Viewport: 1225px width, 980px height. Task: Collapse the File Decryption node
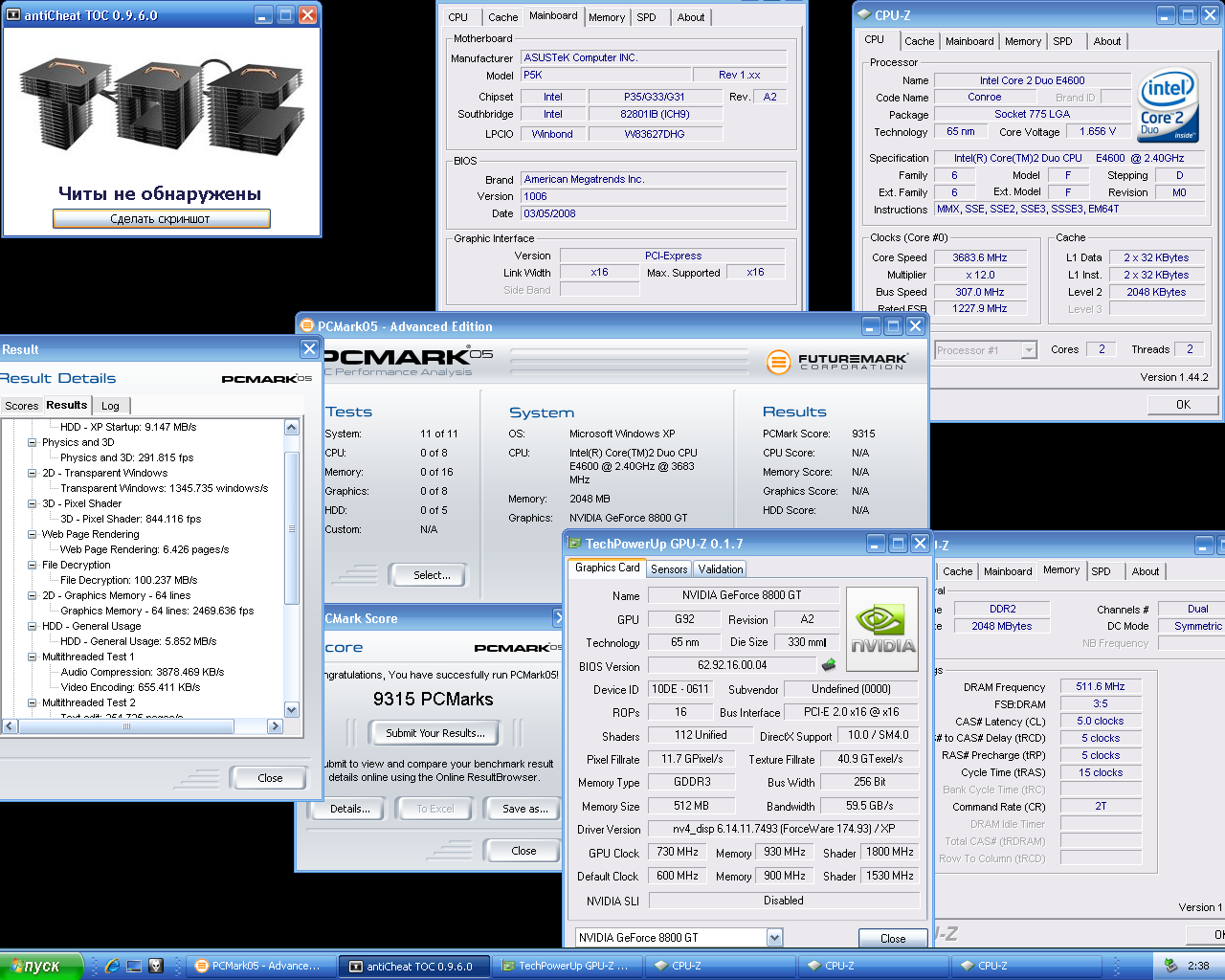(x=33, y=565)
